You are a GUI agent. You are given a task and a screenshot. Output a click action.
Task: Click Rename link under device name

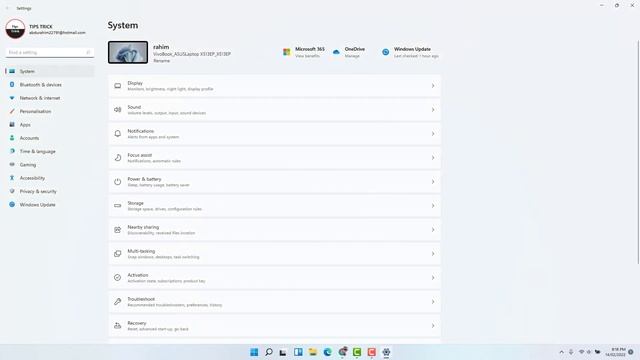pos(162,61)
